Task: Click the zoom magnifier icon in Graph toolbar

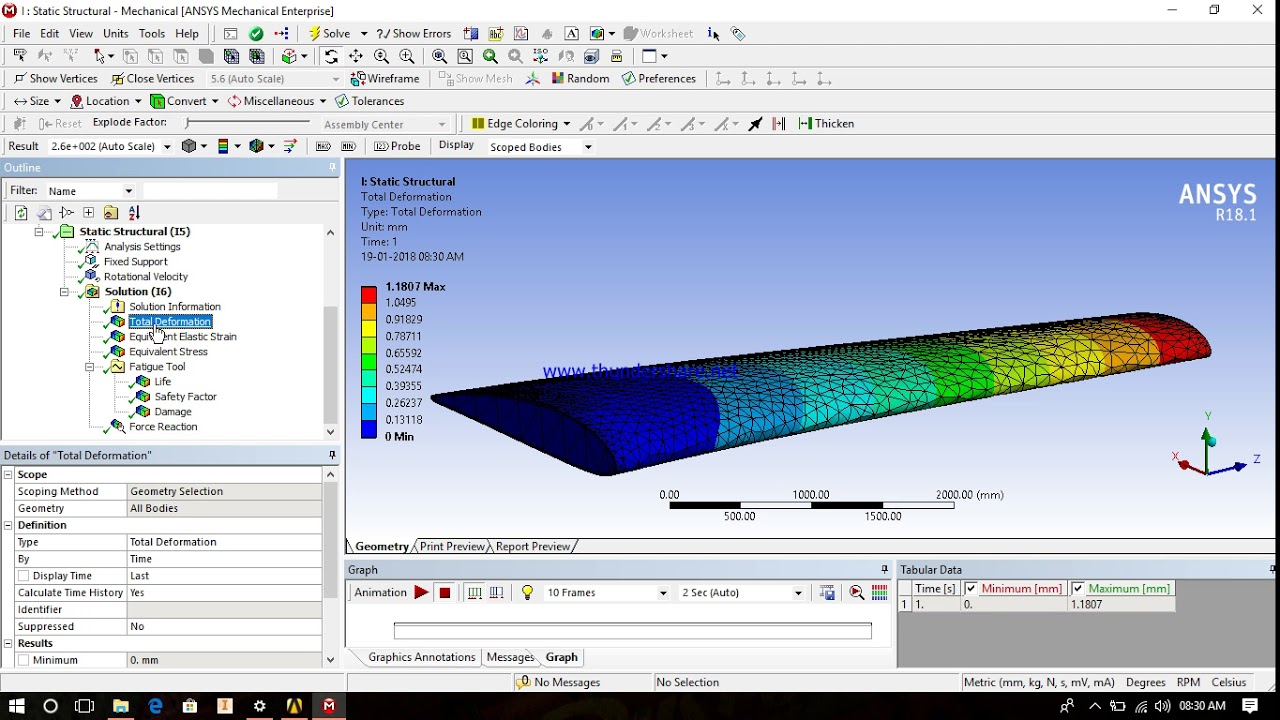Action: click(857, 593)
